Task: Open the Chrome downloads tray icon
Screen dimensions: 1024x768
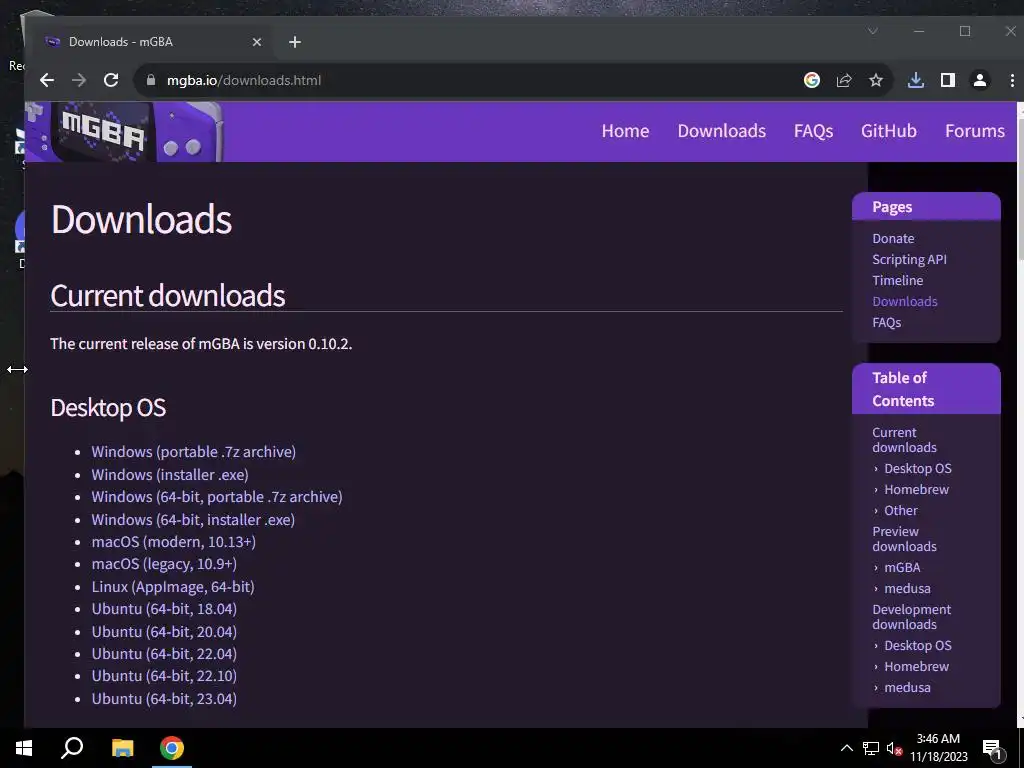Action: [x=916, y=80]
